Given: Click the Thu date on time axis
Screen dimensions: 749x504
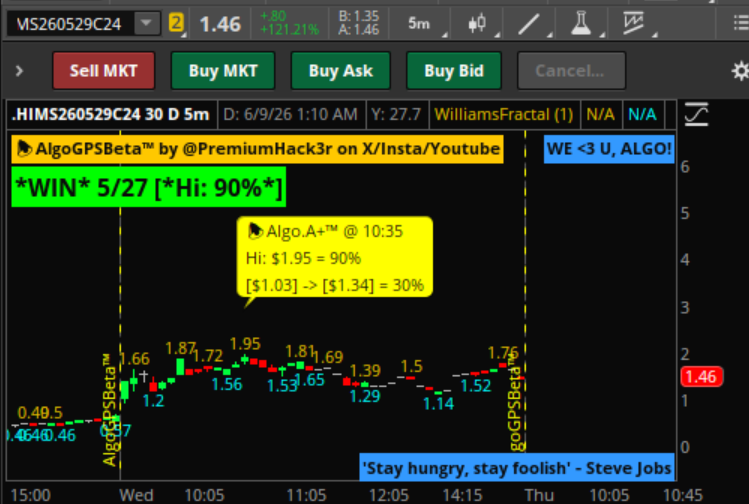Looking at the screenshot, I should (539, 495).
